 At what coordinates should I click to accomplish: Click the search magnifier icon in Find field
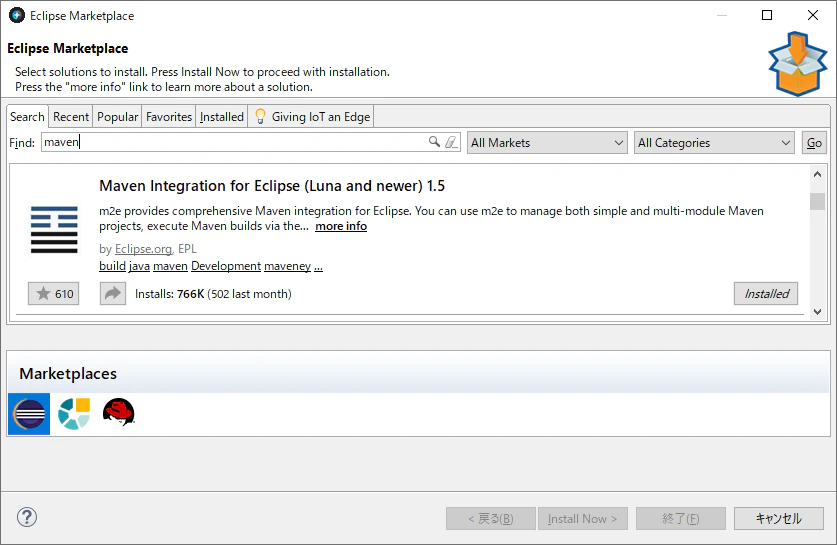pos(434,142)
